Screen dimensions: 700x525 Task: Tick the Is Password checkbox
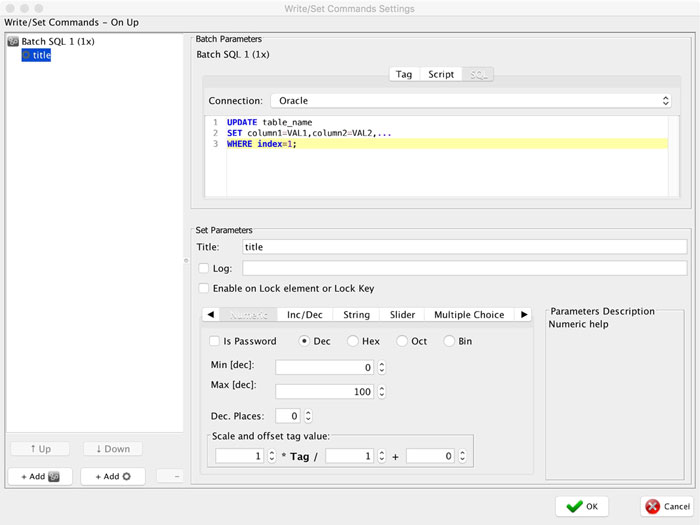pos(214,341)
